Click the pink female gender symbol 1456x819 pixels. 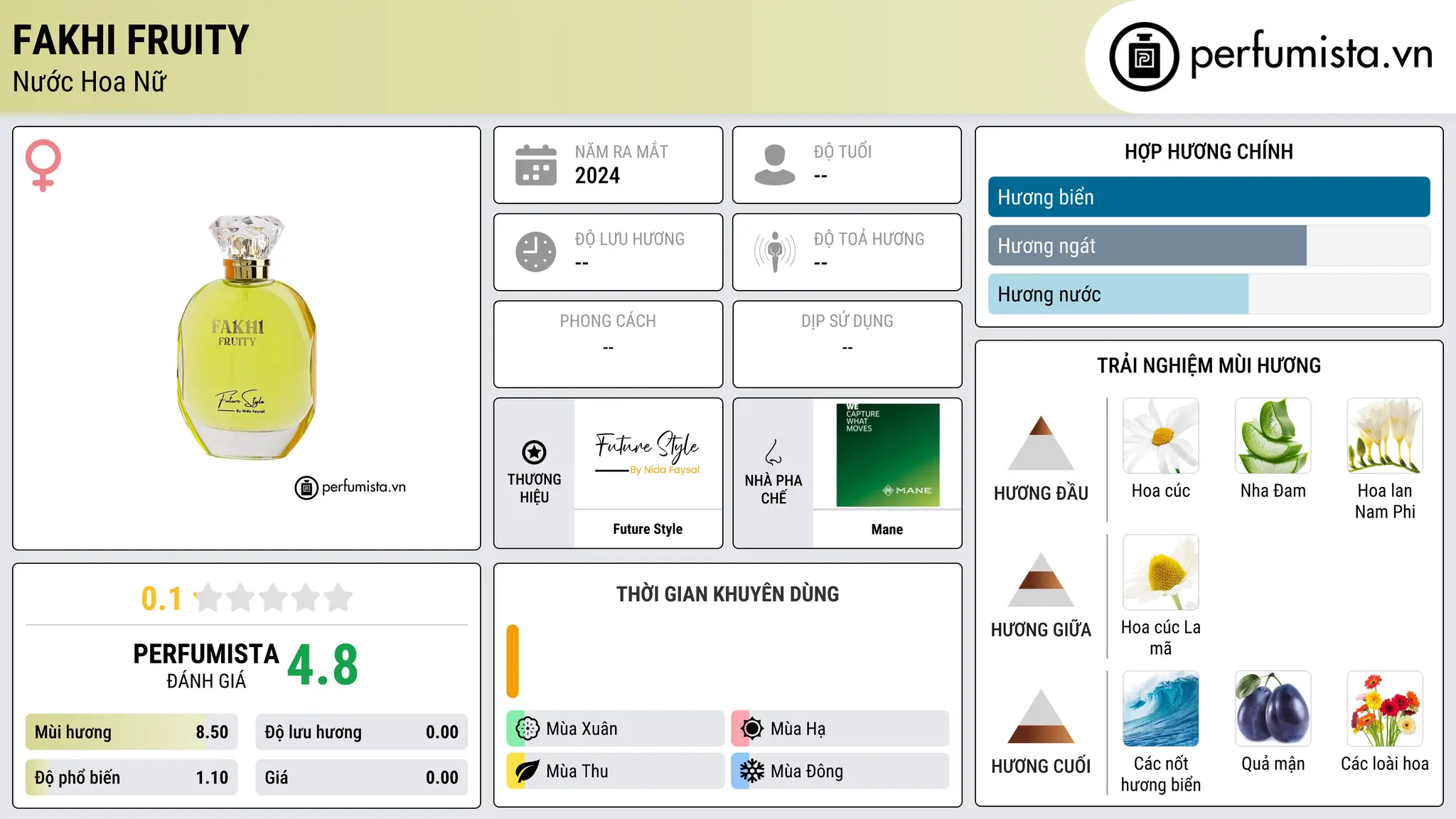click(43, 165)
